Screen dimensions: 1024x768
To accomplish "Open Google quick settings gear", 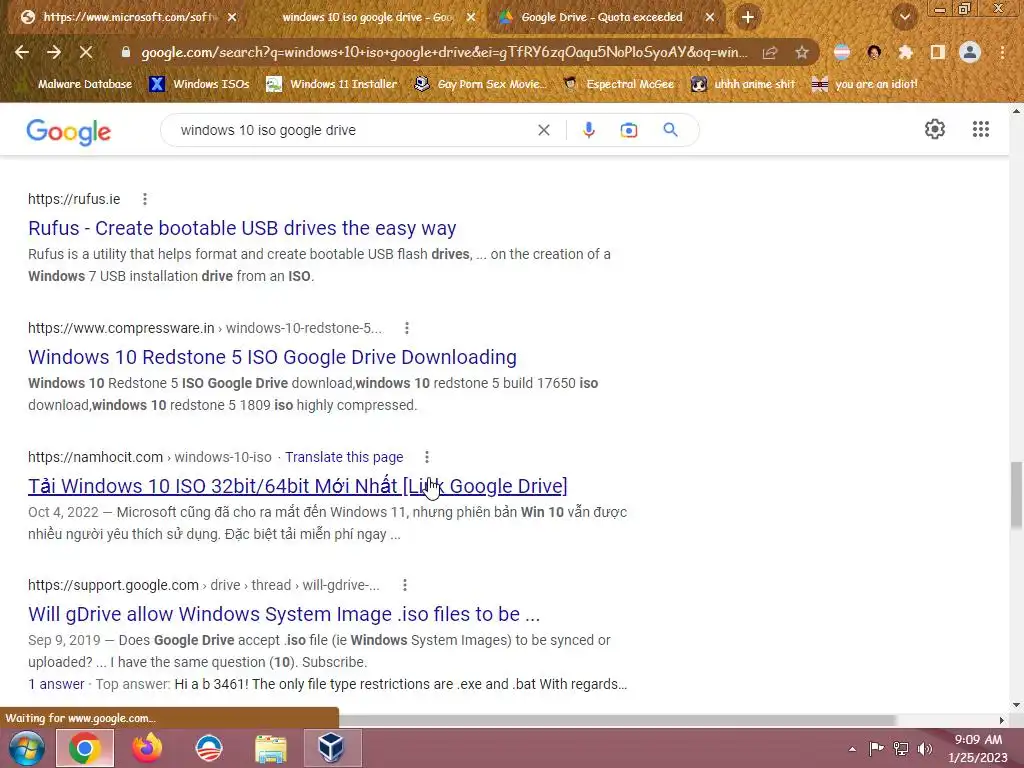I will [935, 129].
